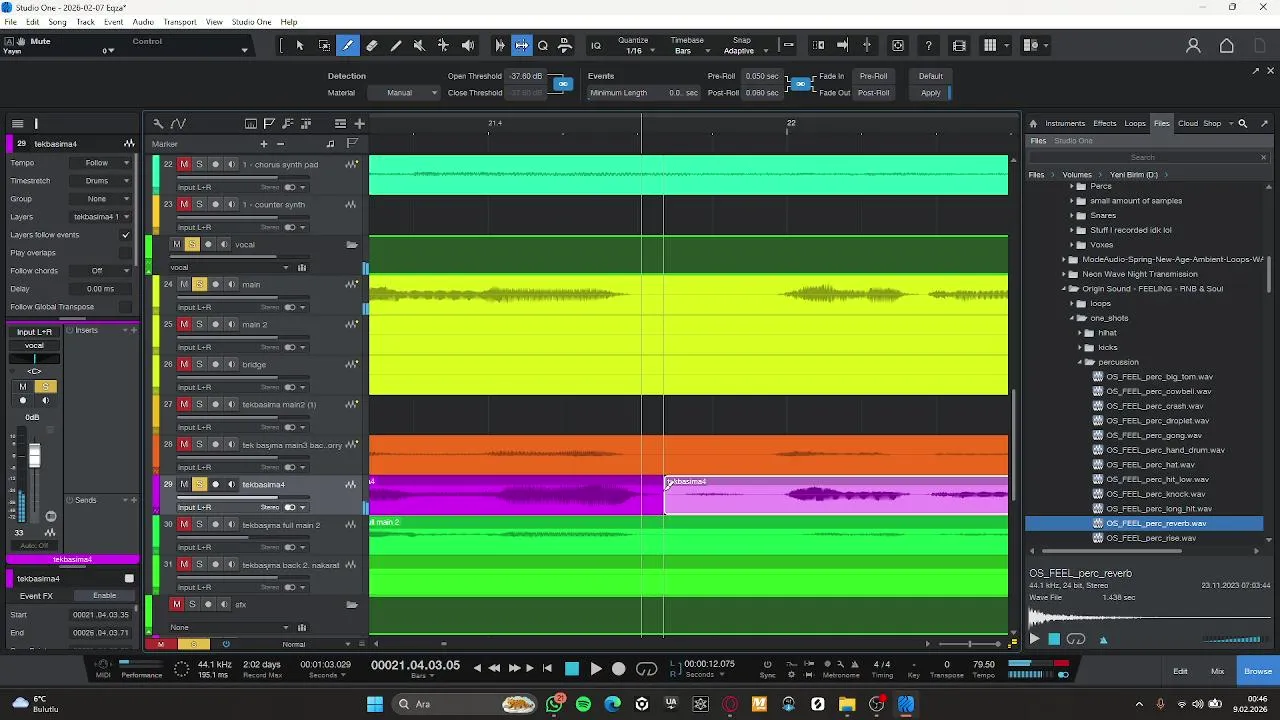1280x720 pixels.
Task: Select the Mute tool in the toolbar
Action: pos(420,45)
